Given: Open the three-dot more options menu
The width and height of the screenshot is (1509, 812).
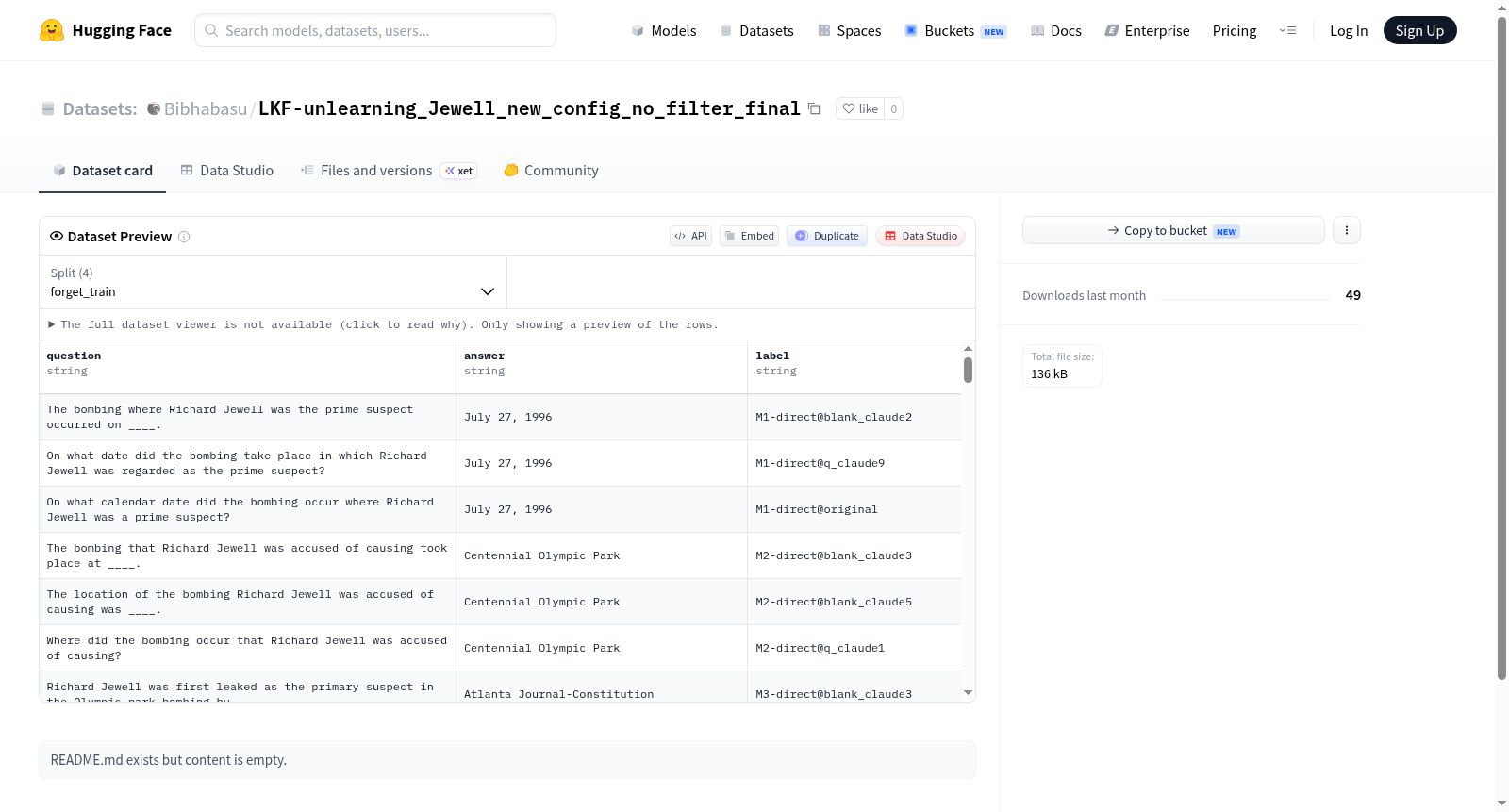Looking at the screenshot, I should (x=1347, y=230).
